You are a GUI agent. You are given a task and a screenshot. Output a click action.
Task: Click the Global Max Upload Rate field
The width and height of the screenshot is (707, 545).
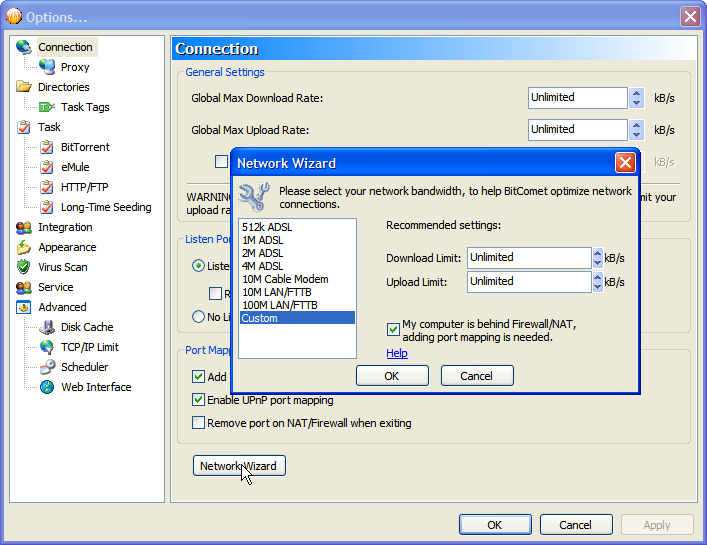click(x=578, y=130)
